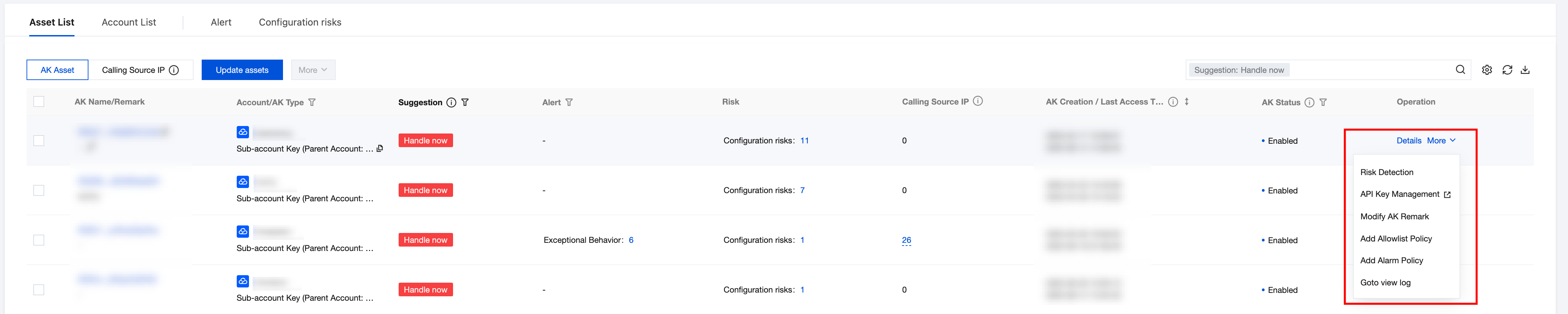This screenshot has height=314, width=1568.
Task: Open Account/AK Type filter dropdown
Action: click(312, 103)
